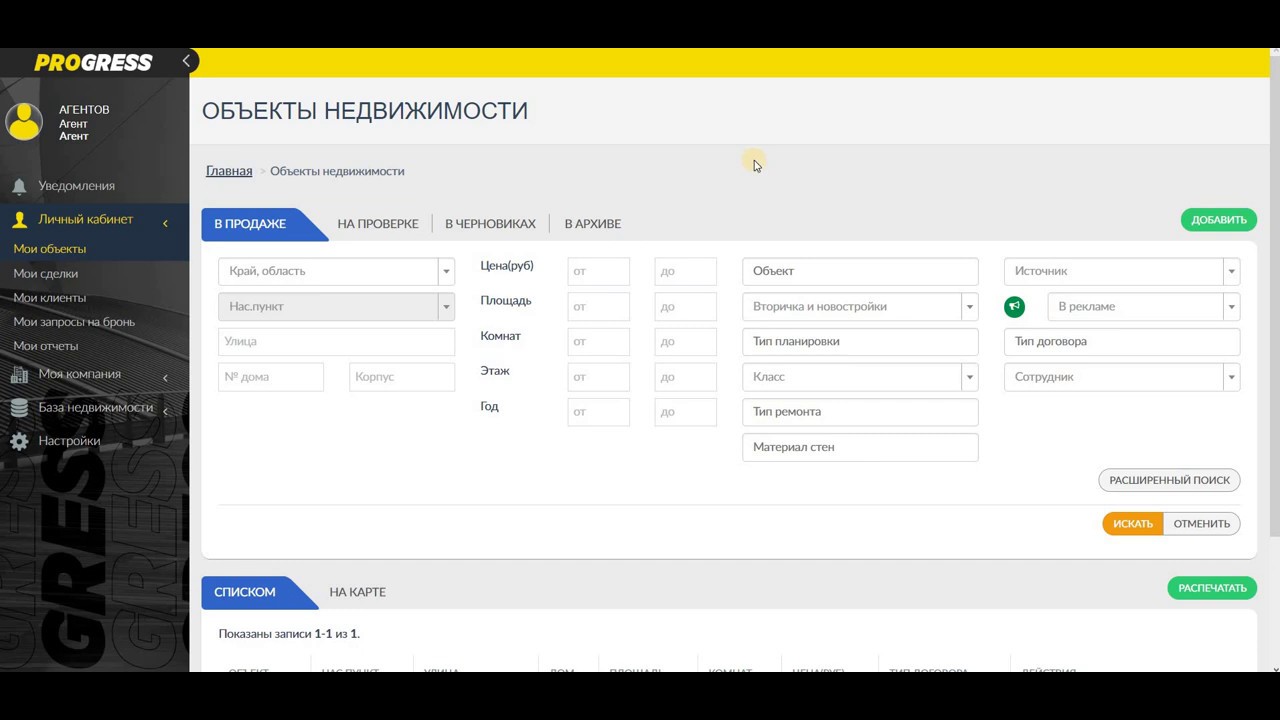Click the Комнат 'до' field
Screen dimensions: 1280x720
point(686,341)
